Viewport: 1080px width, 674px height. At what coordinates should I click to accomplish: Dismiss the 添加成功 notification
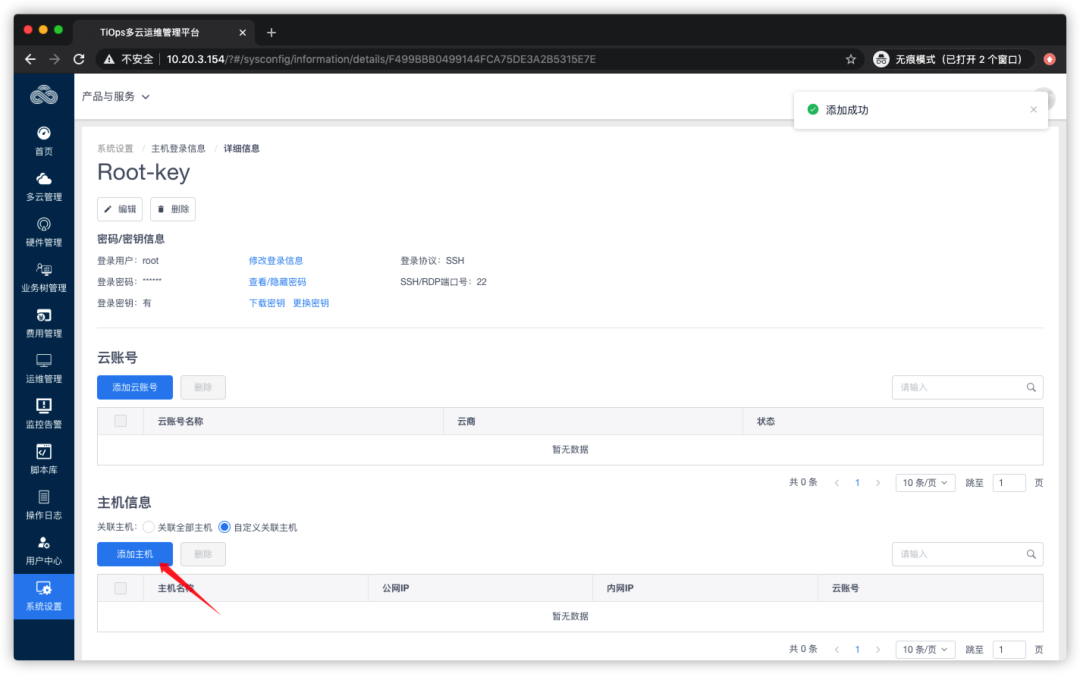tap(1033, 109)
